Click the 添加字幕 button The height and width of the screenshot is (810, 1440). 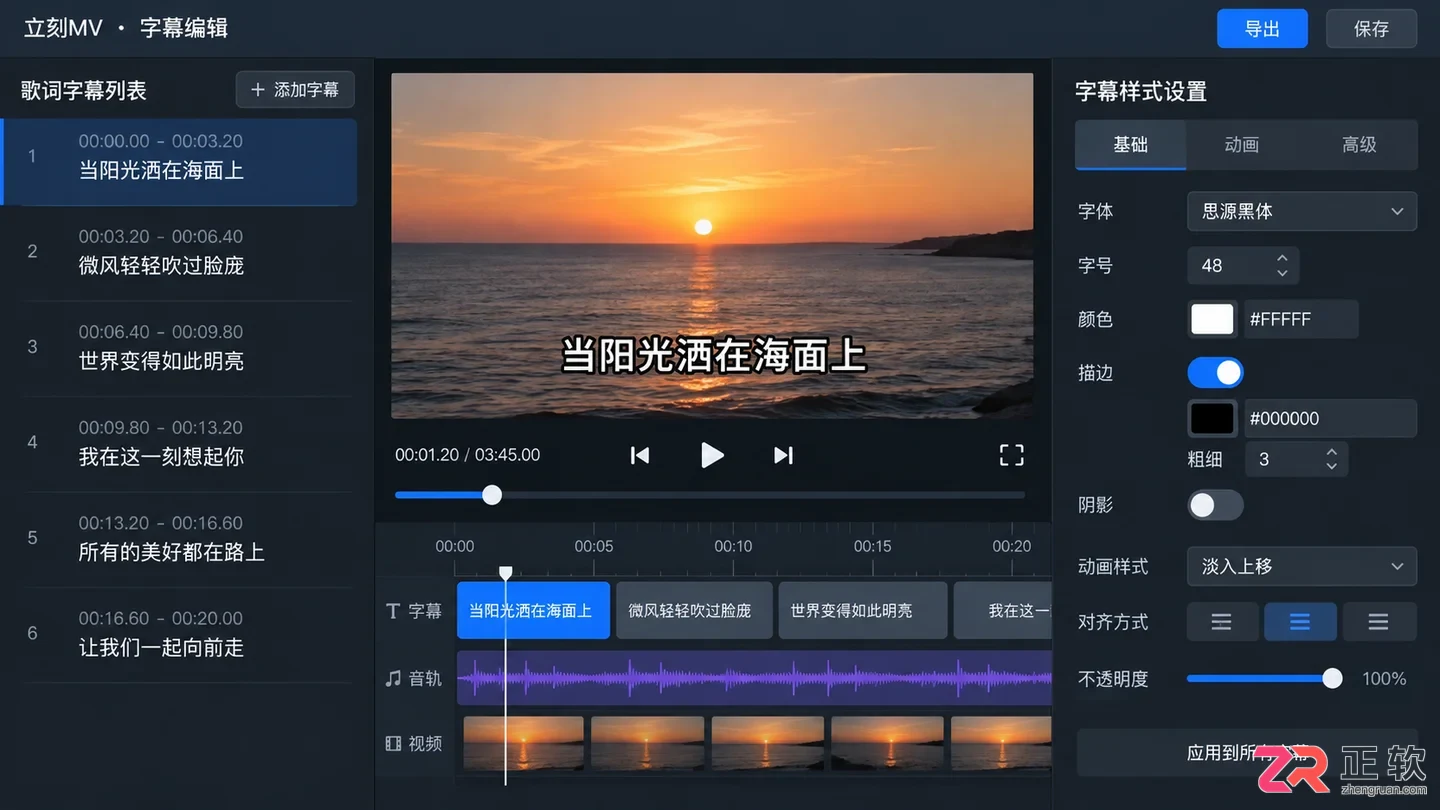pos(295,90)
